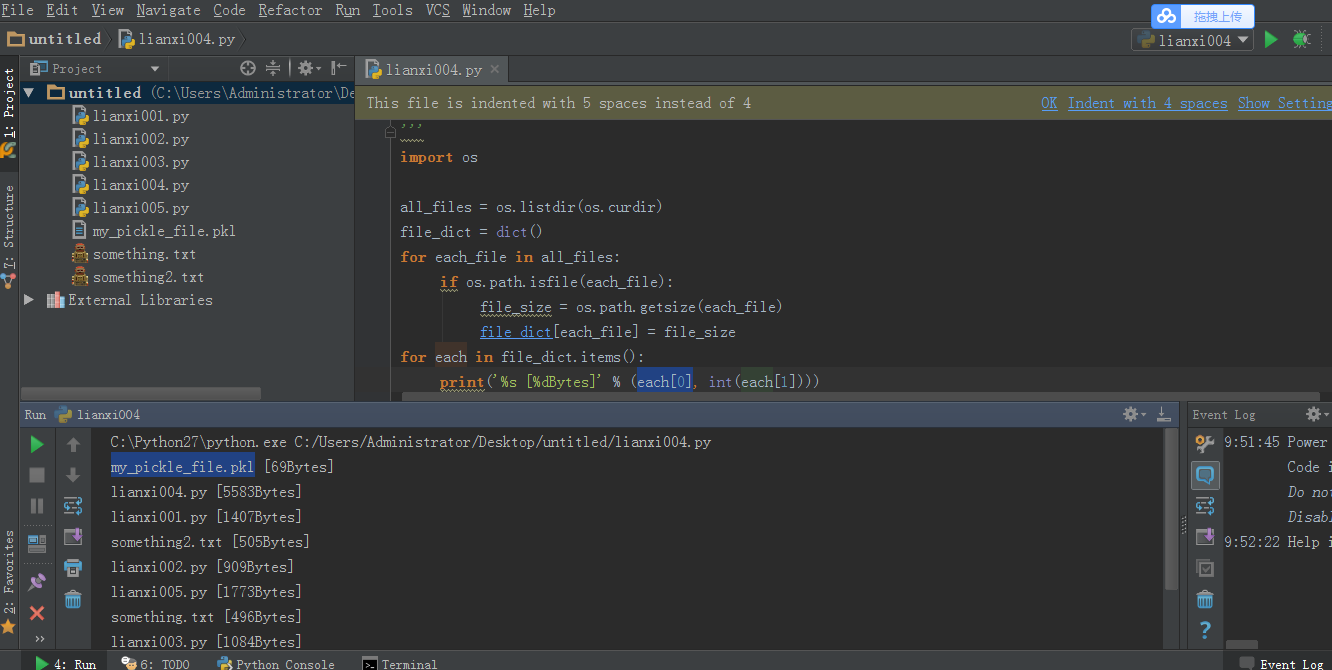
Task: Click Show Settings link in warning bar
Action: tap(1285, 103)
